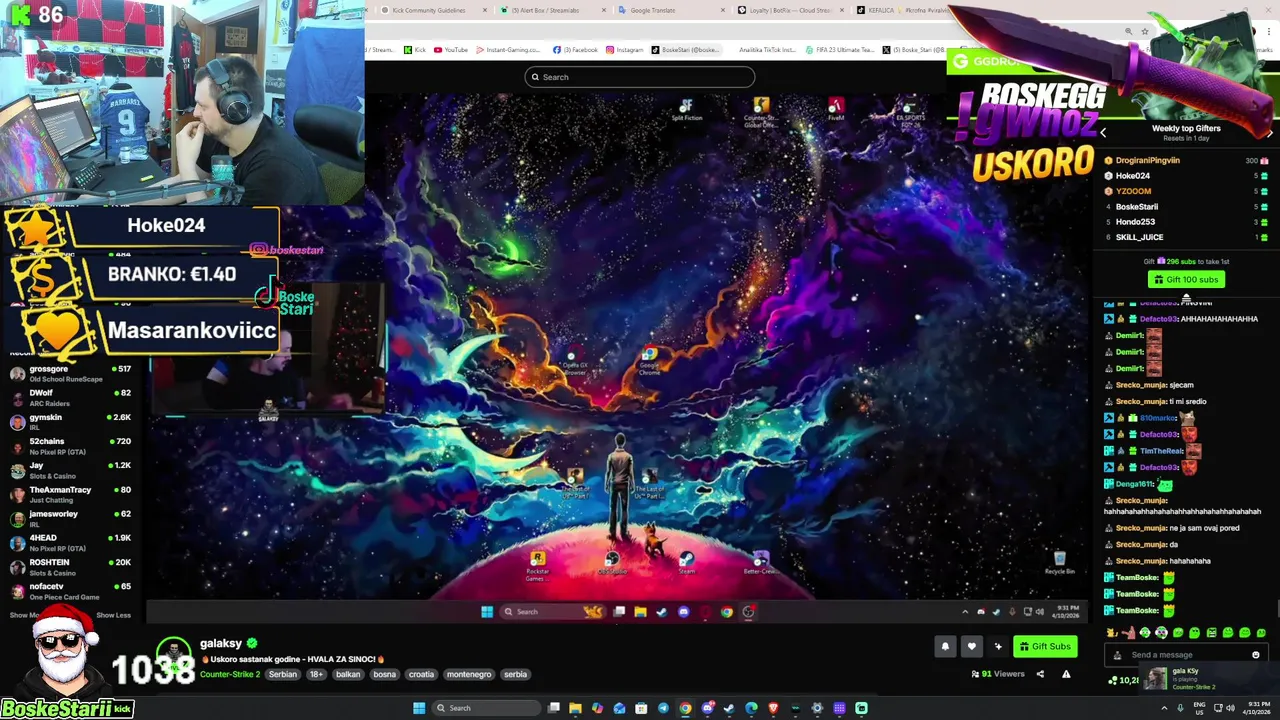Select Better-Crew desktop shortcut
This screenshot has height=720, width=1280.
click(x=760, y=564)
